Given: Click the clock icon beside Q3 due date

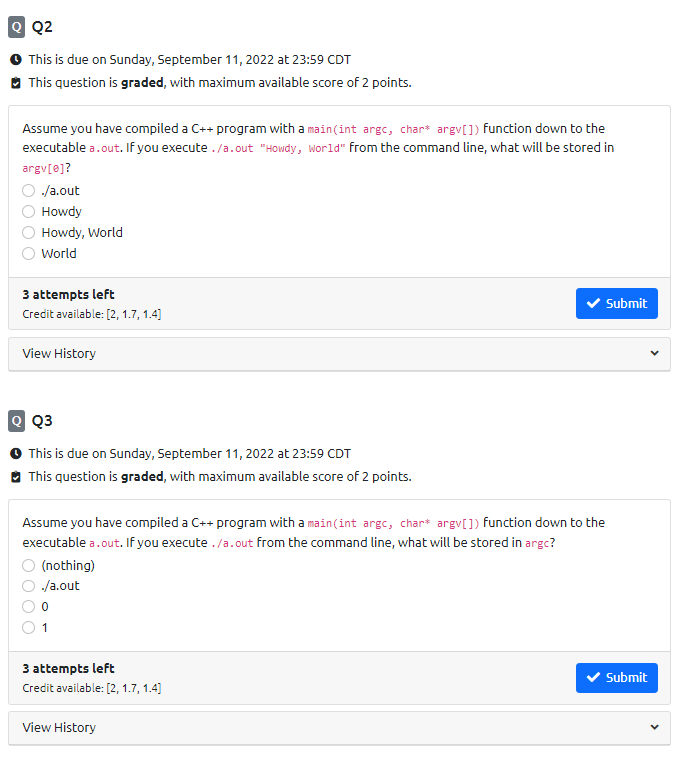Looking at the screenshot, I should point(16,454).
